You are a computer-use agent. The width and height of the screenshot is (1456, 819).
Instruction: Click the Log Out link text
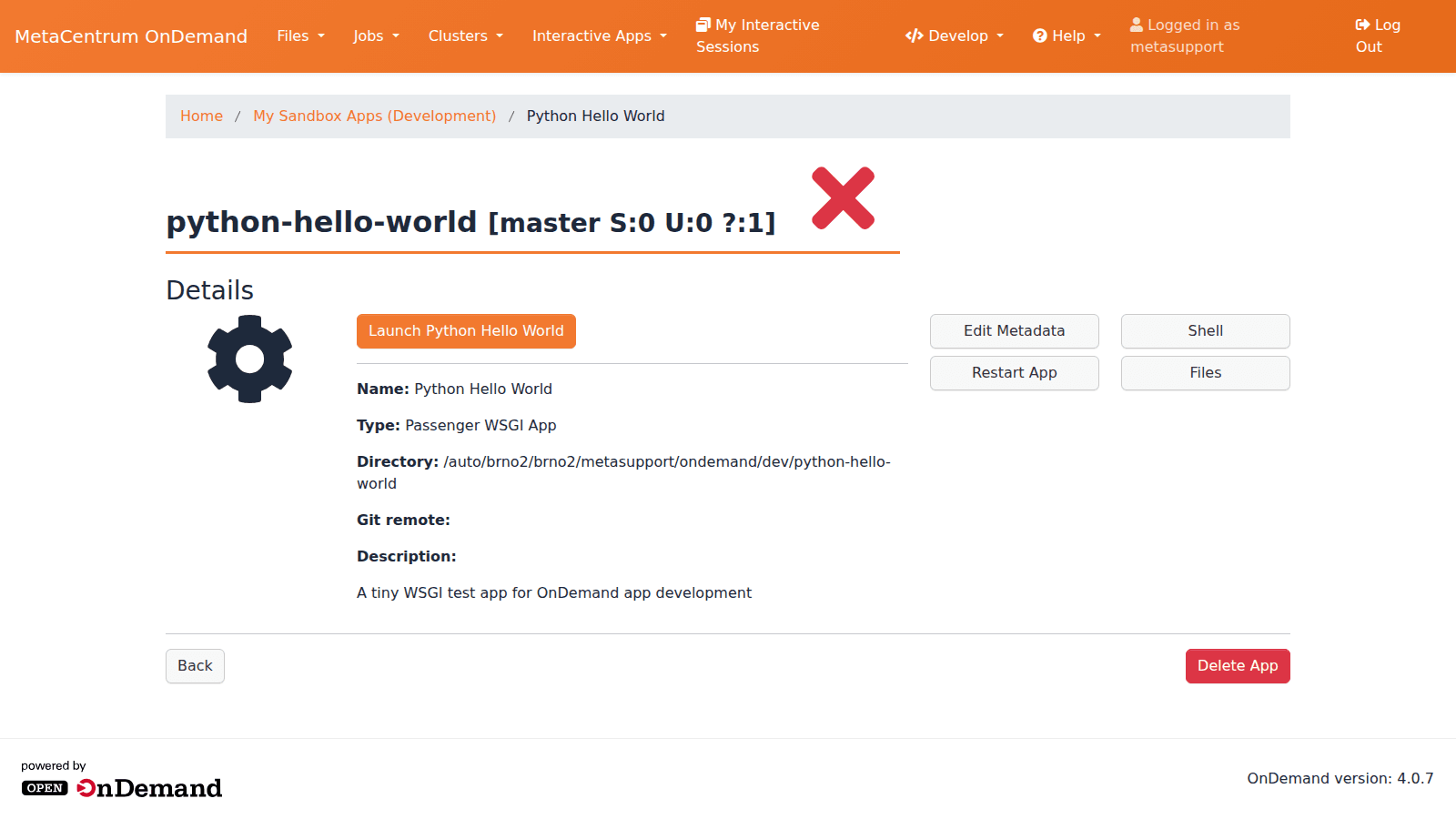click(x=1378, y=35)
